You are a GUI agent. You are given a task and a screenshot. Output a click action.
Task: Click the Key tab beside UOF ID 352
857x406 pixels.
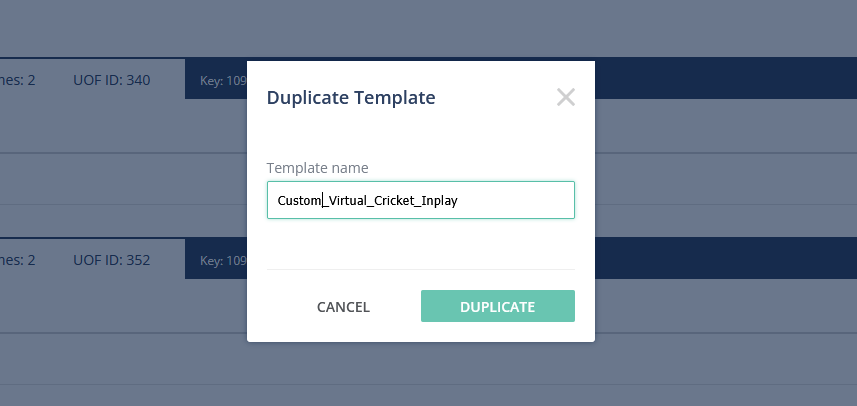216,261
